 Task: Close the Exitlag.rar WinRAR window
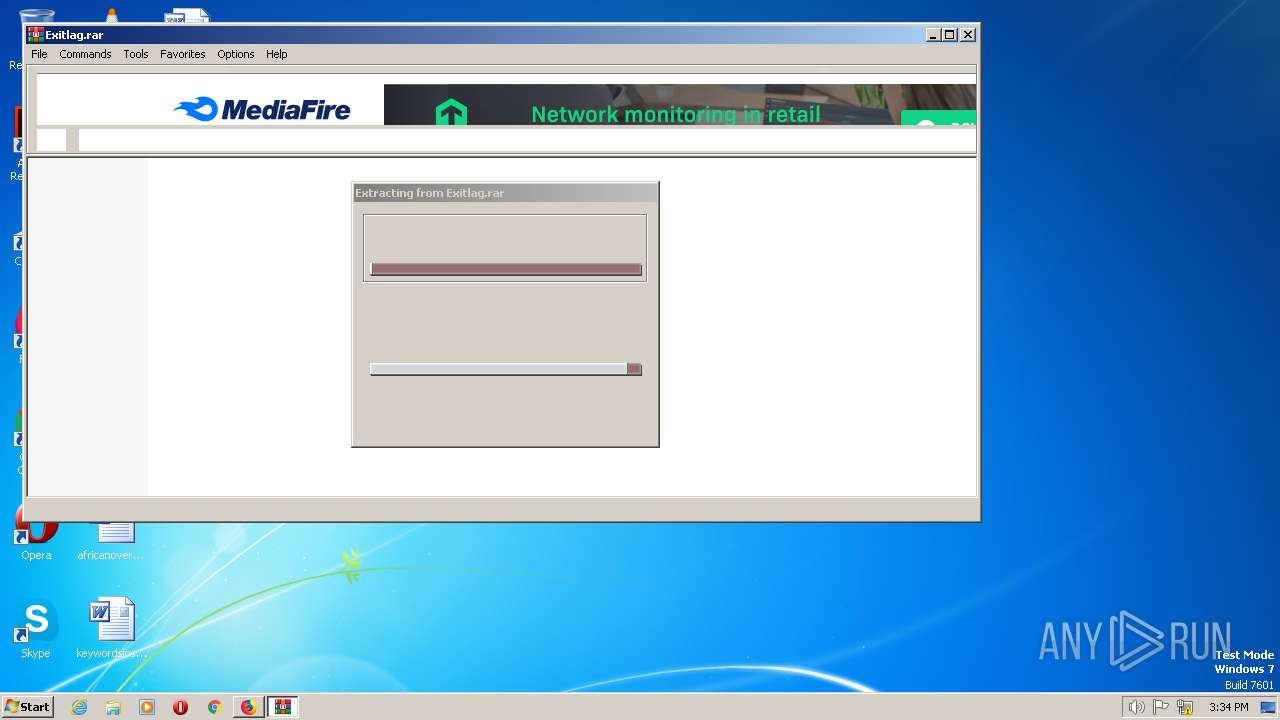pos(968,34)
